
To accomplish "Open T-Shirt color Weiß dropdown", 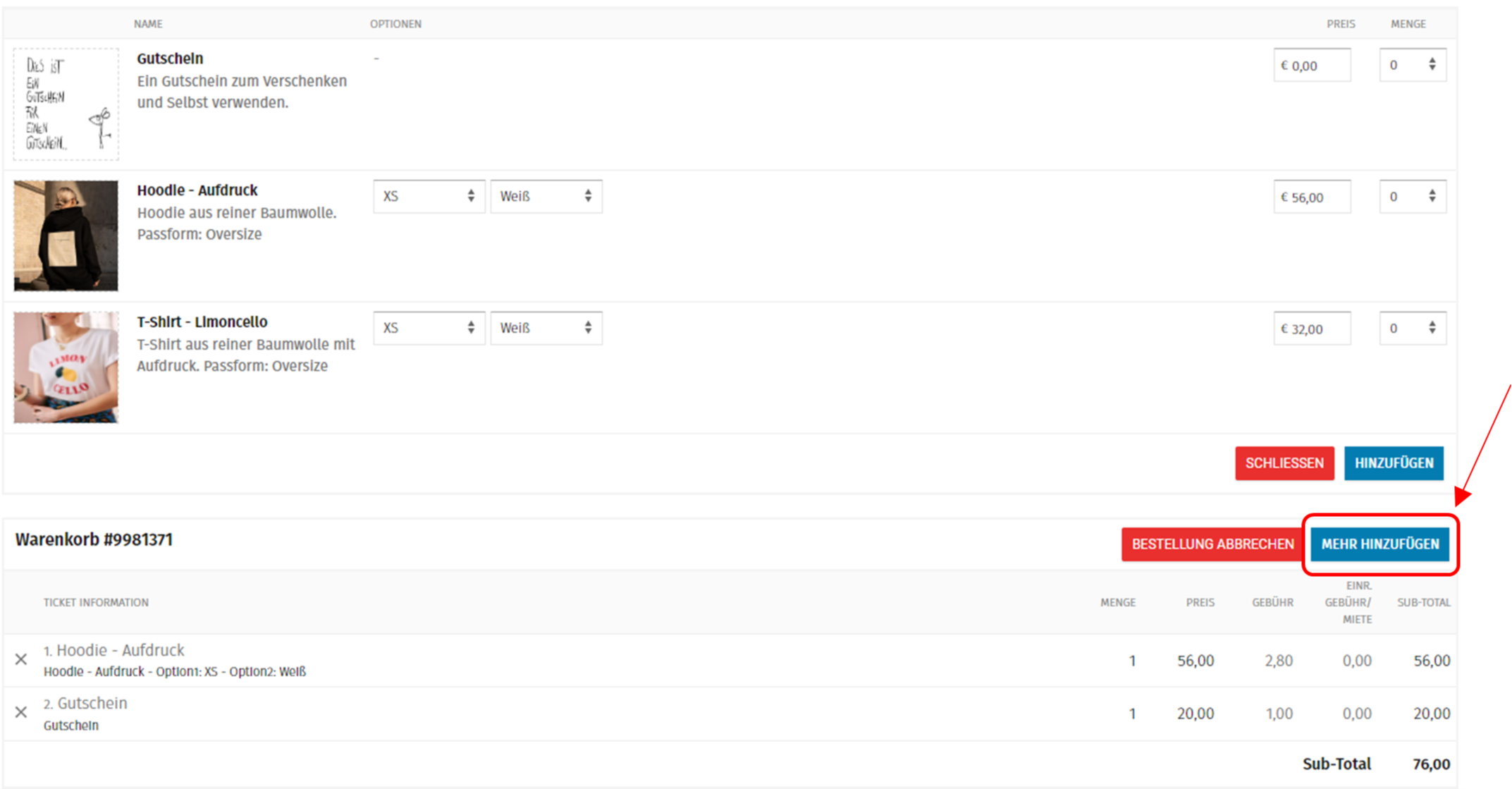I will pos(546,328).
